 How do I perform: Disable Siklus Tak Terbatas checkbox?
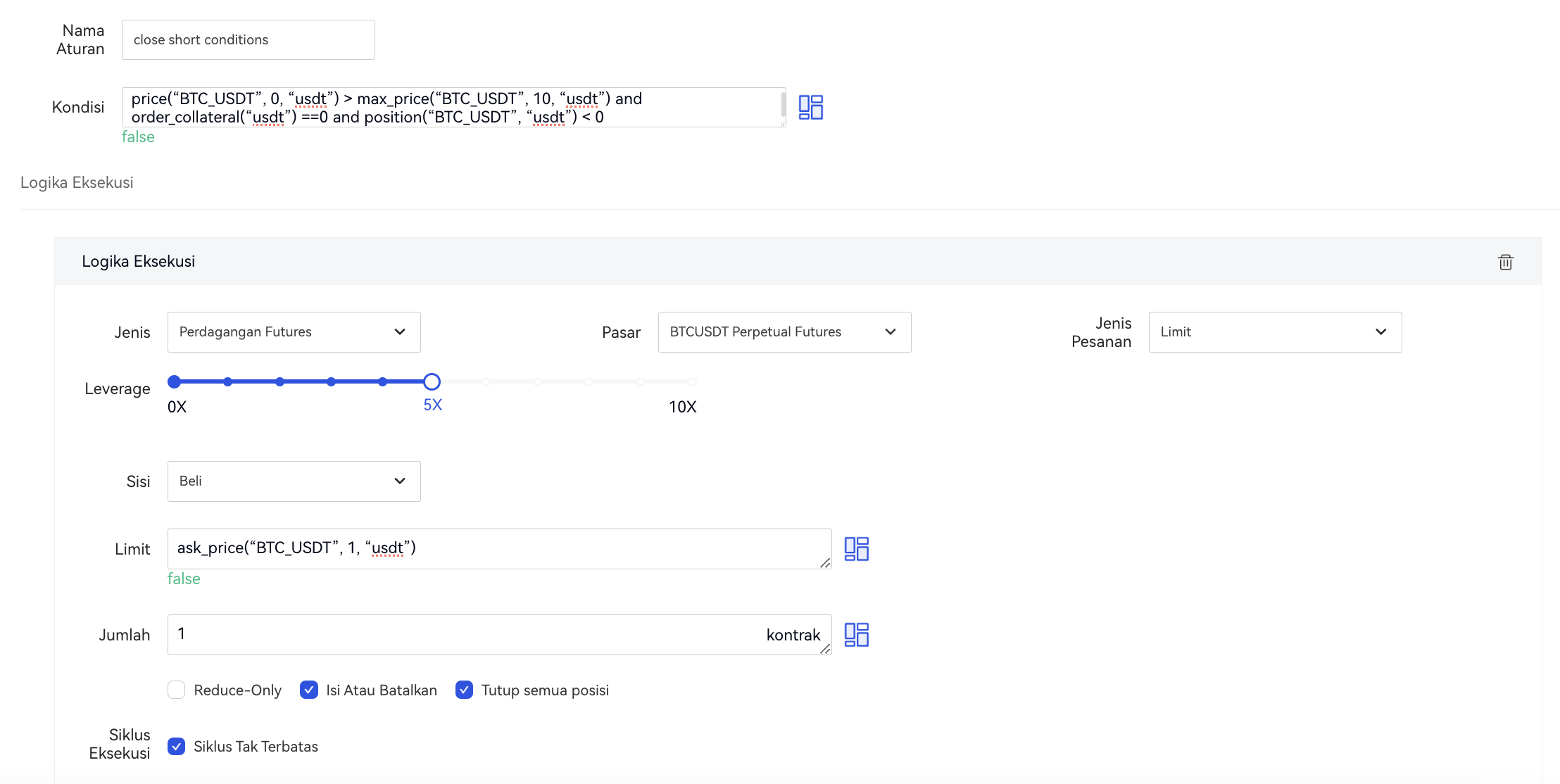[x=177, y=746]
